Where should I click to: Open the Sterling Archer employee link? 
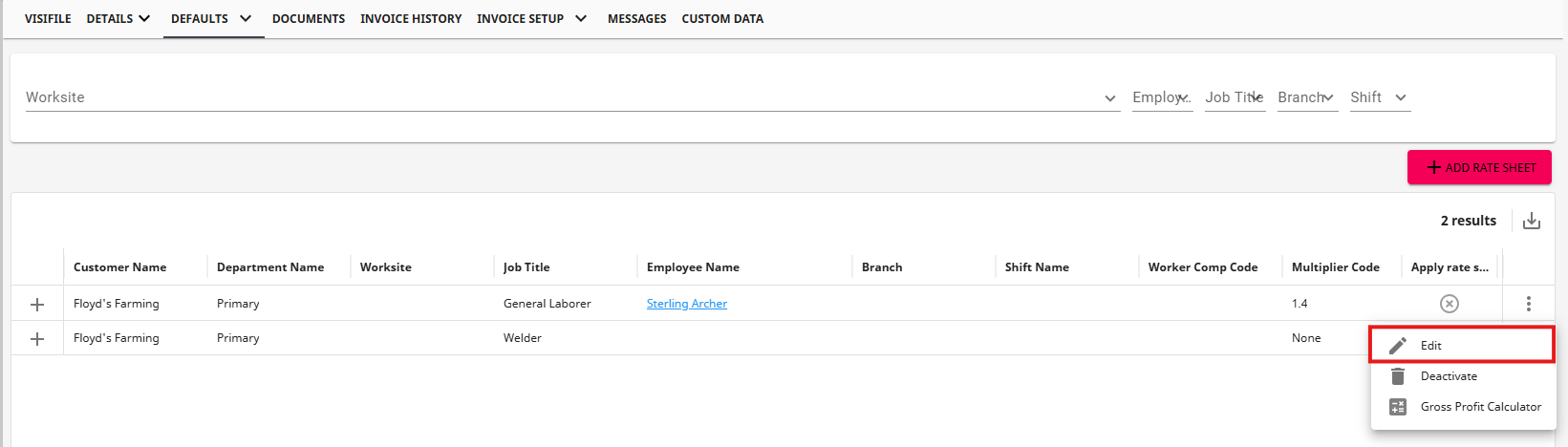687,304
